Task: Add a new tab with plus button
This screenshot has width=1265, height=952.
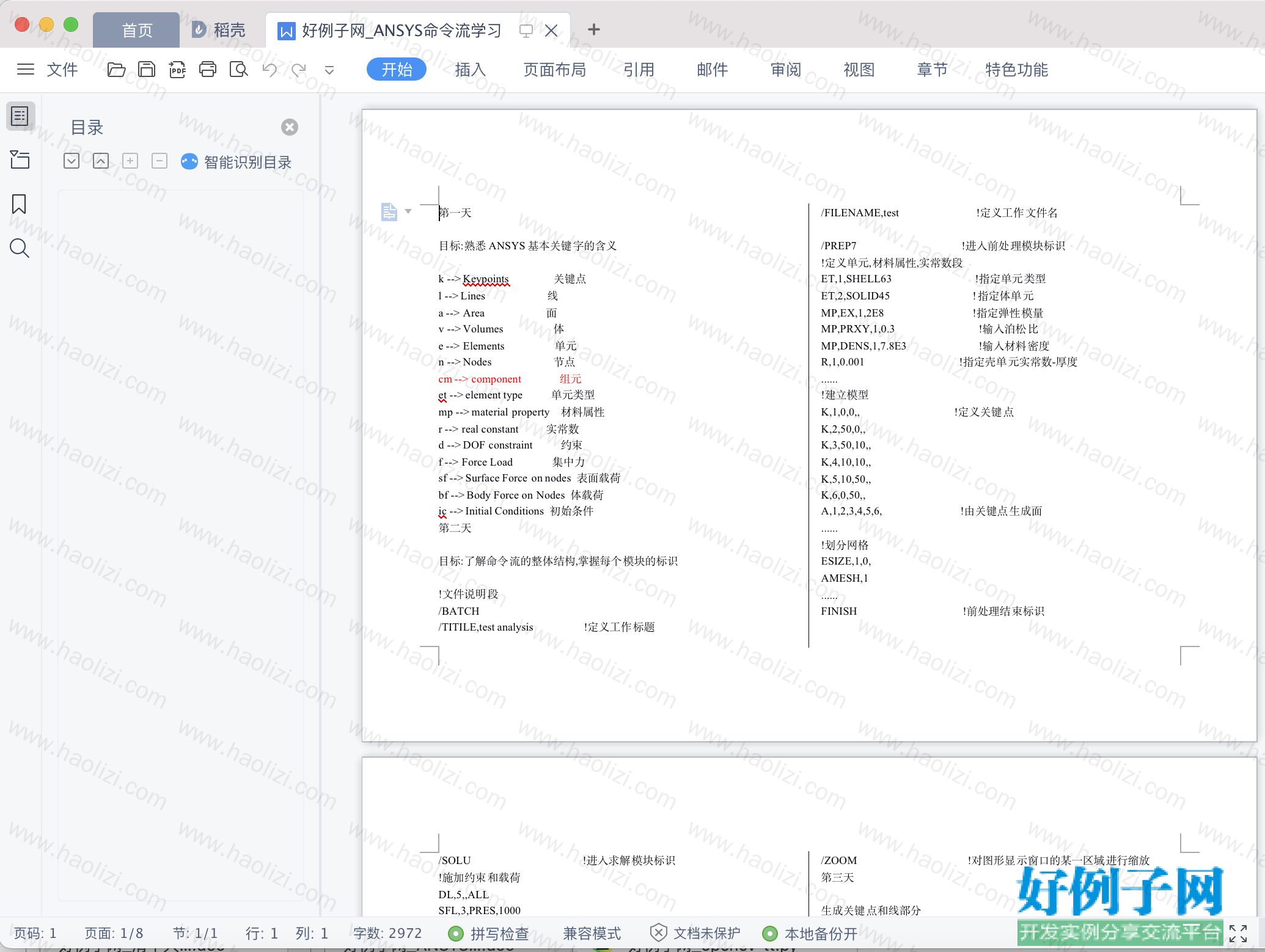Action: click(593, 29)
